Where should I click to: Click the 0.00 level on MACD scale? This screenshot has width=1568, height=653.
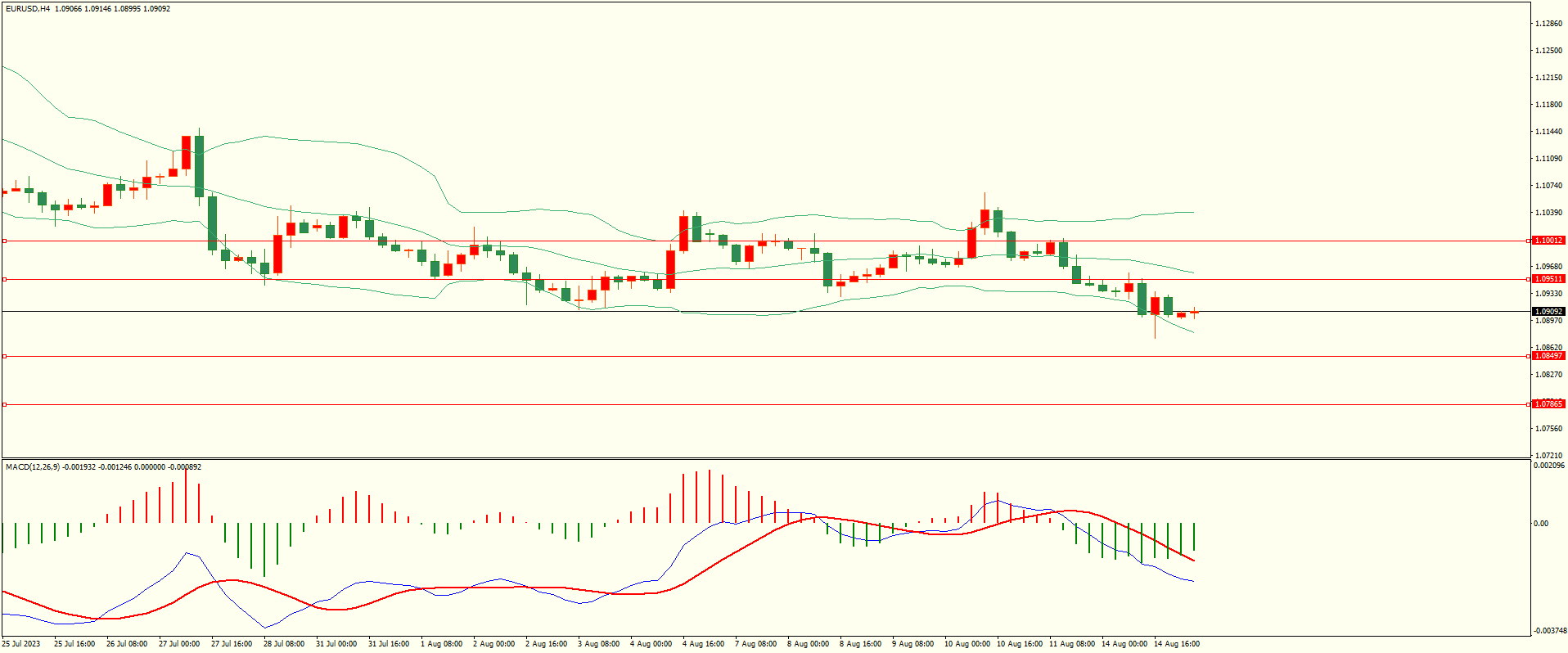(1541, 524)
